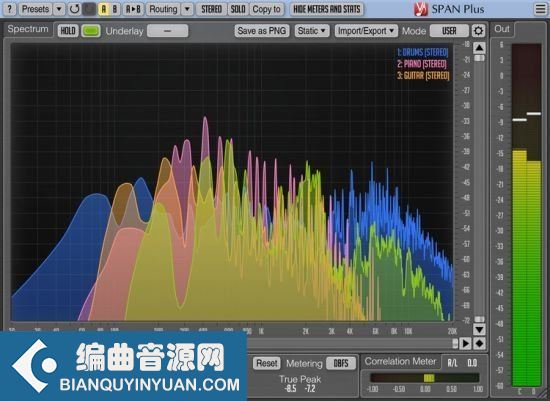The height and width of the screenshot is (401, 550).
Task: Open the USER mode selector
Action: coord(449,31)
